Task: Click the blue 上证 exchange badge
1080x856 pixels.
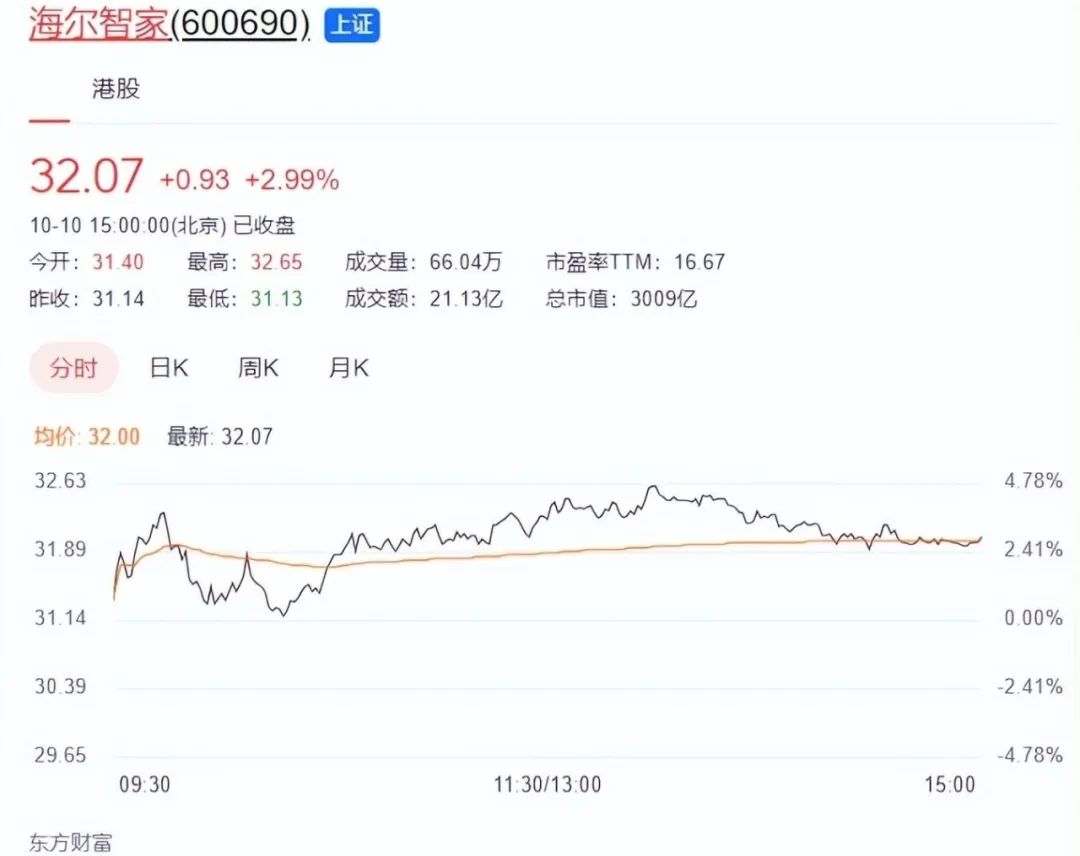Action: coord(352,25)
